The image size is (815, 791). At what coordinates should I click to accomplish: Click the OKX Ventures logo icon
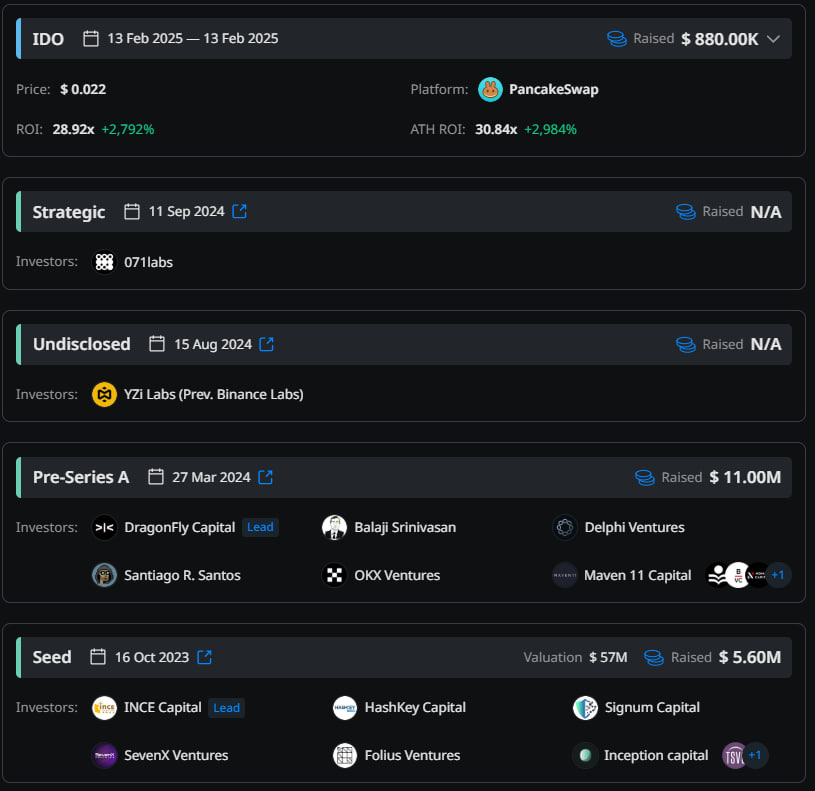tap(335, 575)
